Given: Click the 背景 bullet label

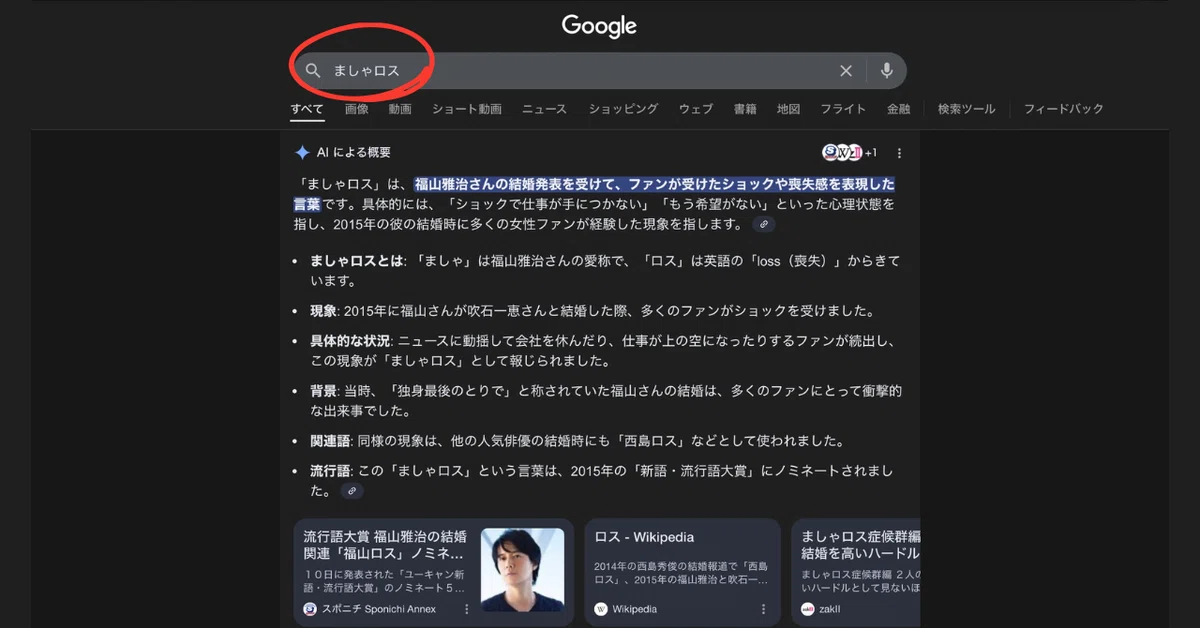Looking at the screenshot, I should (323, 391).
